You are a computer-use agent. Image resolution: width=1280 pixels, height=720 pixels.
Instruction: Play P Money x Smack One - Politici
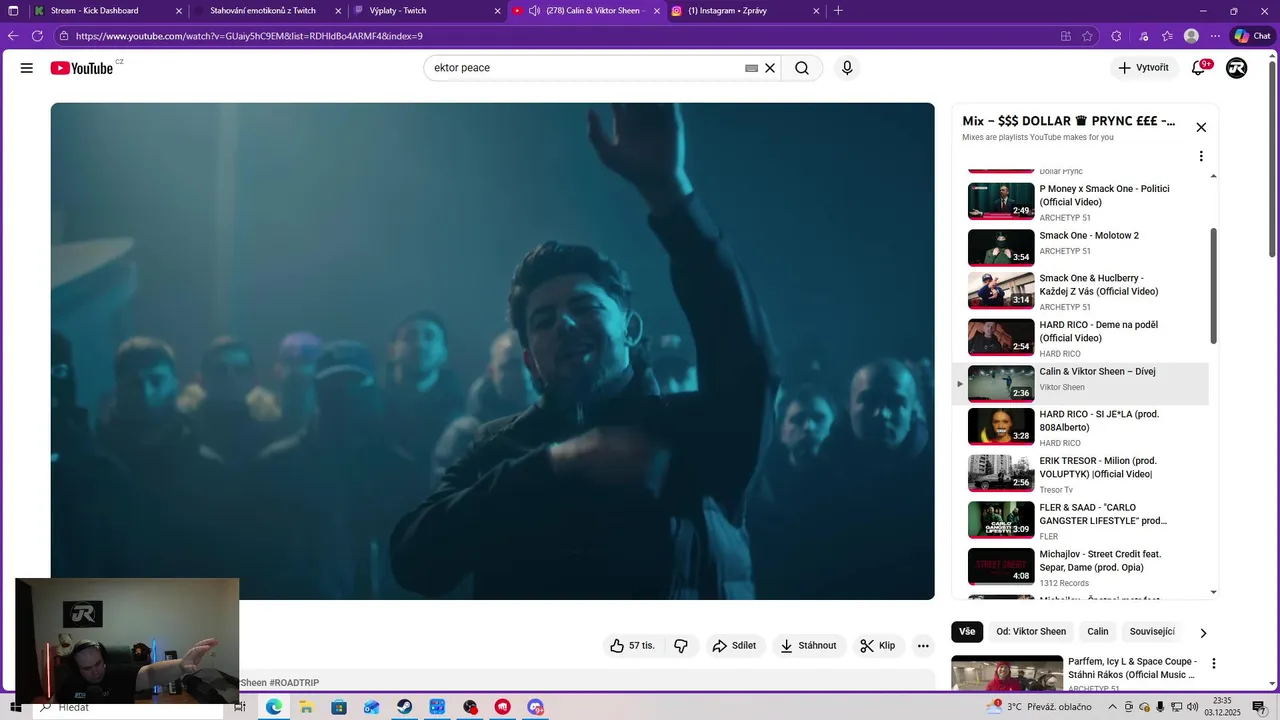tap(1080, 201)
